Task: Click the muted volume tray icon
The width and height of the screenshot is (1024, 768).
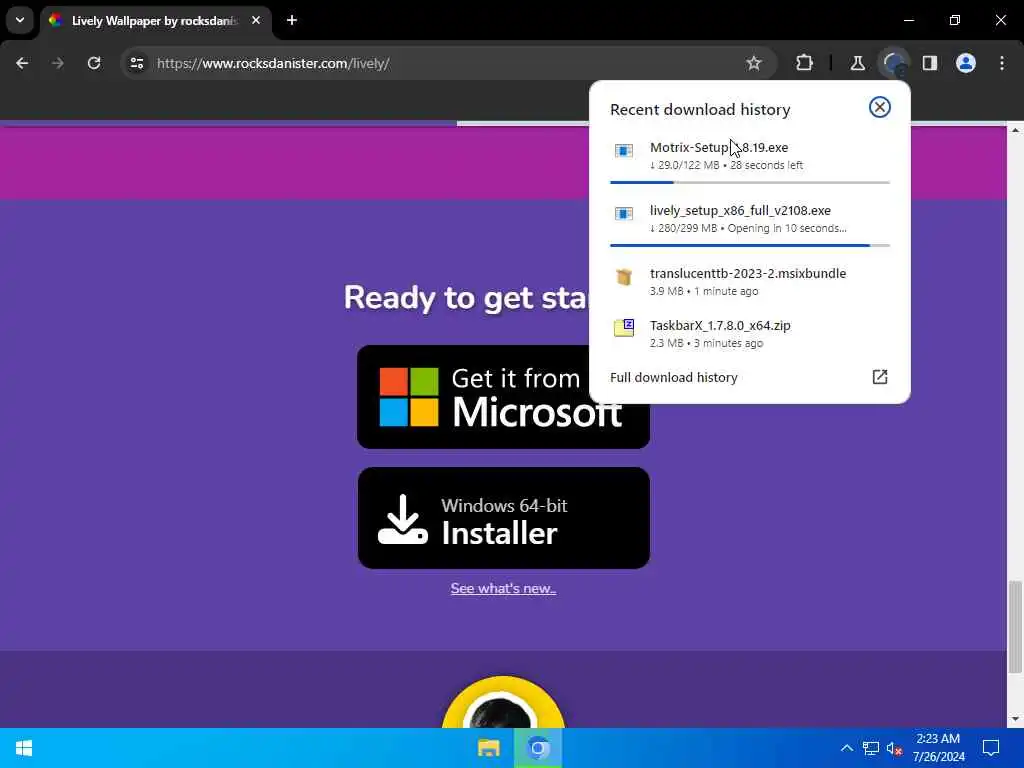Action: [x=894, y=748]
